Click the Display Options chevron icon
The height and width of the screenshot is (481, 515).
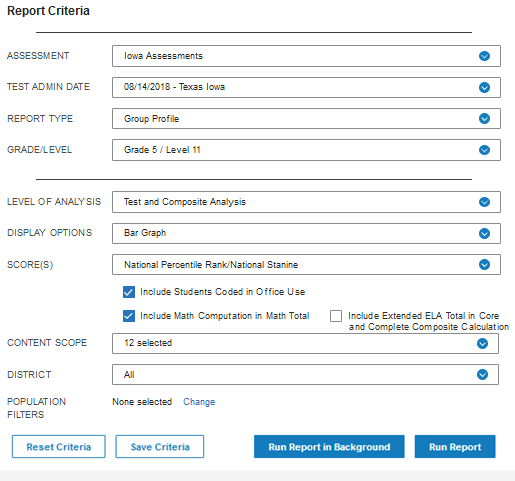click(484, 233)
